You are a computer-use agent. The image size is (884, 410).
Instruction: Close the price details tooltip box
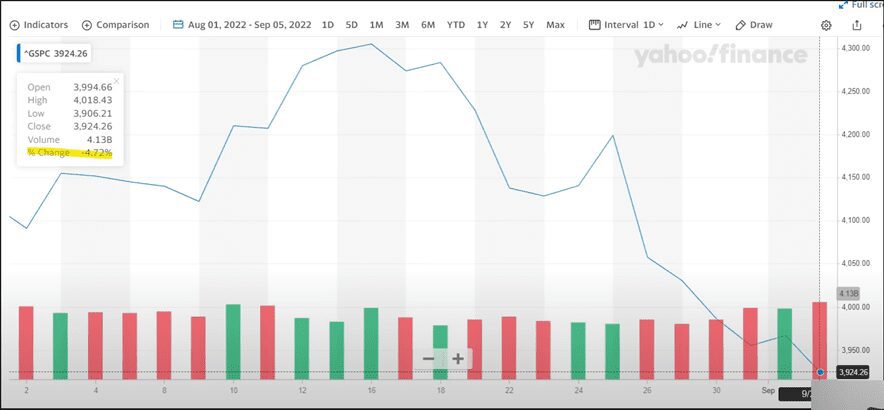[116, 81]
